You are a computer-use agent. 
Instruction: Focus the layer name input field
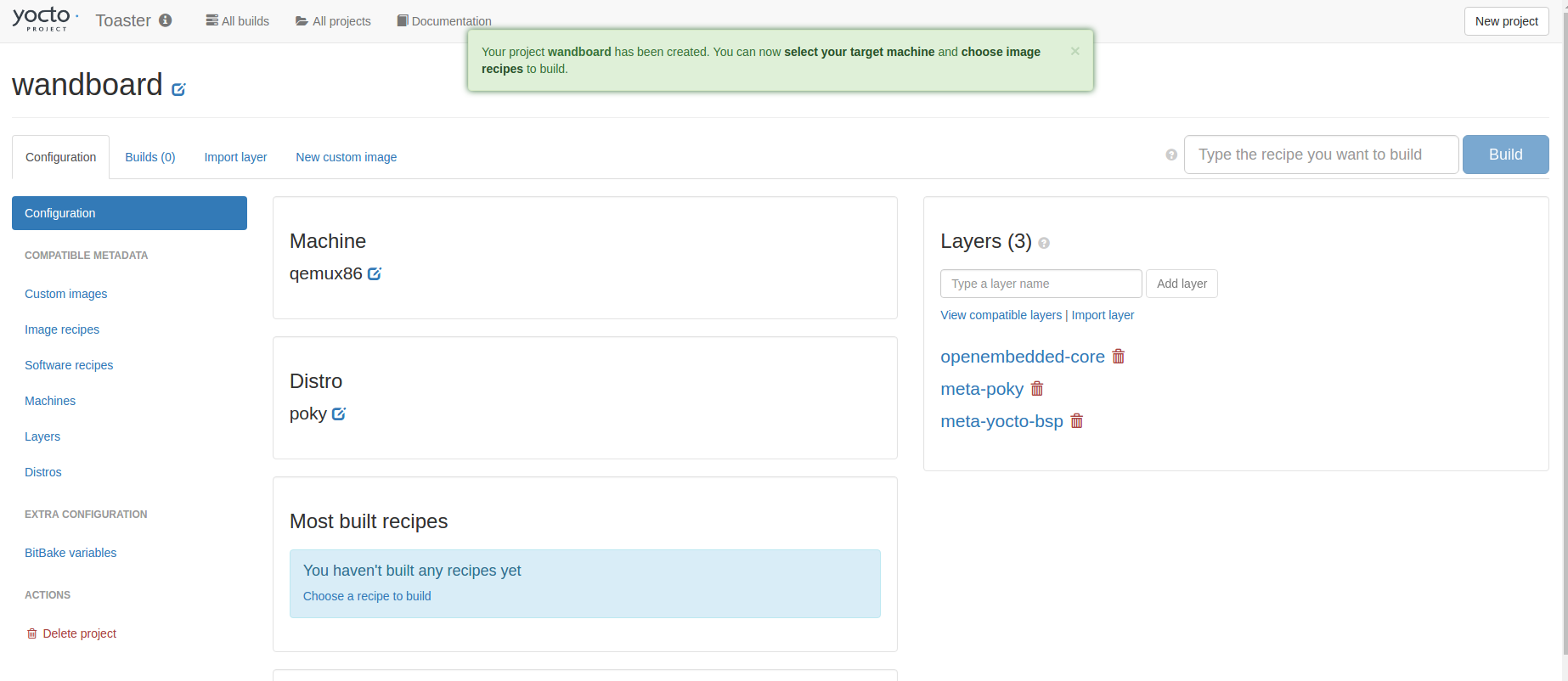click(1041, 284)
